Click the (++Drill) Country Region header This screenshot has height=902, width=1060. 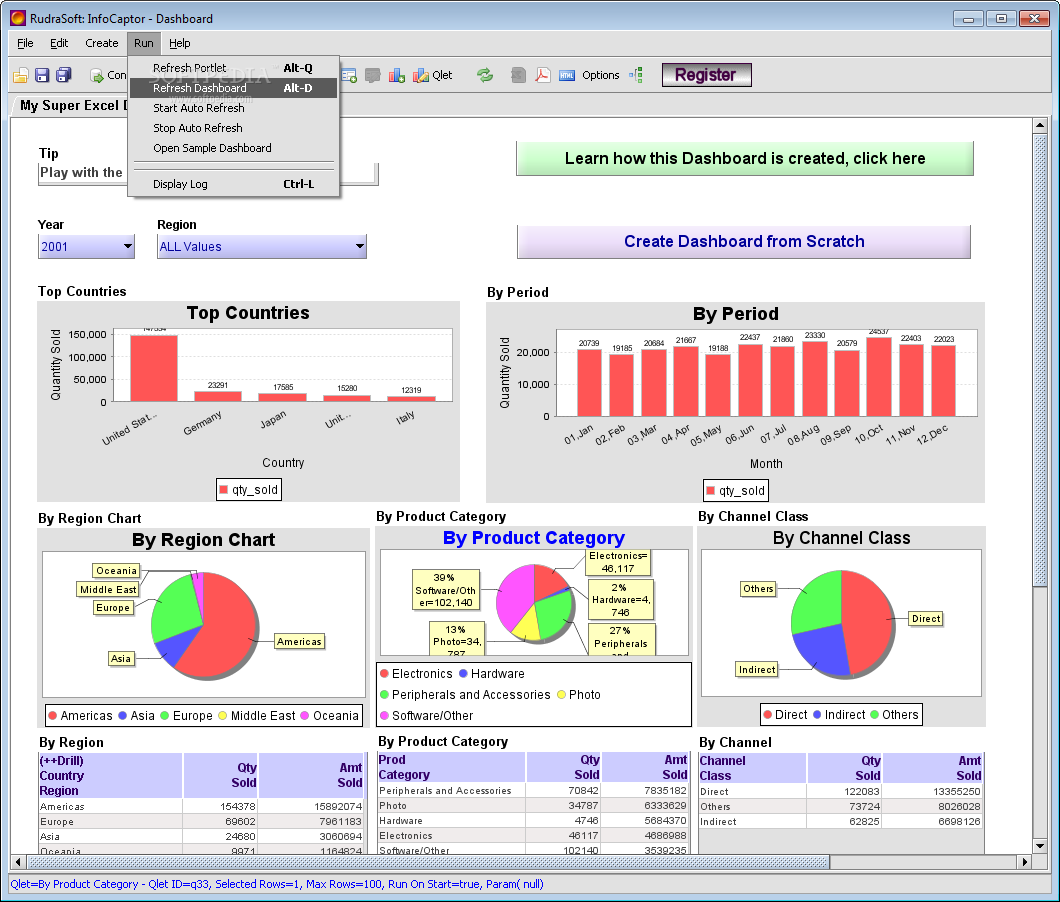[x=110, y=776]
